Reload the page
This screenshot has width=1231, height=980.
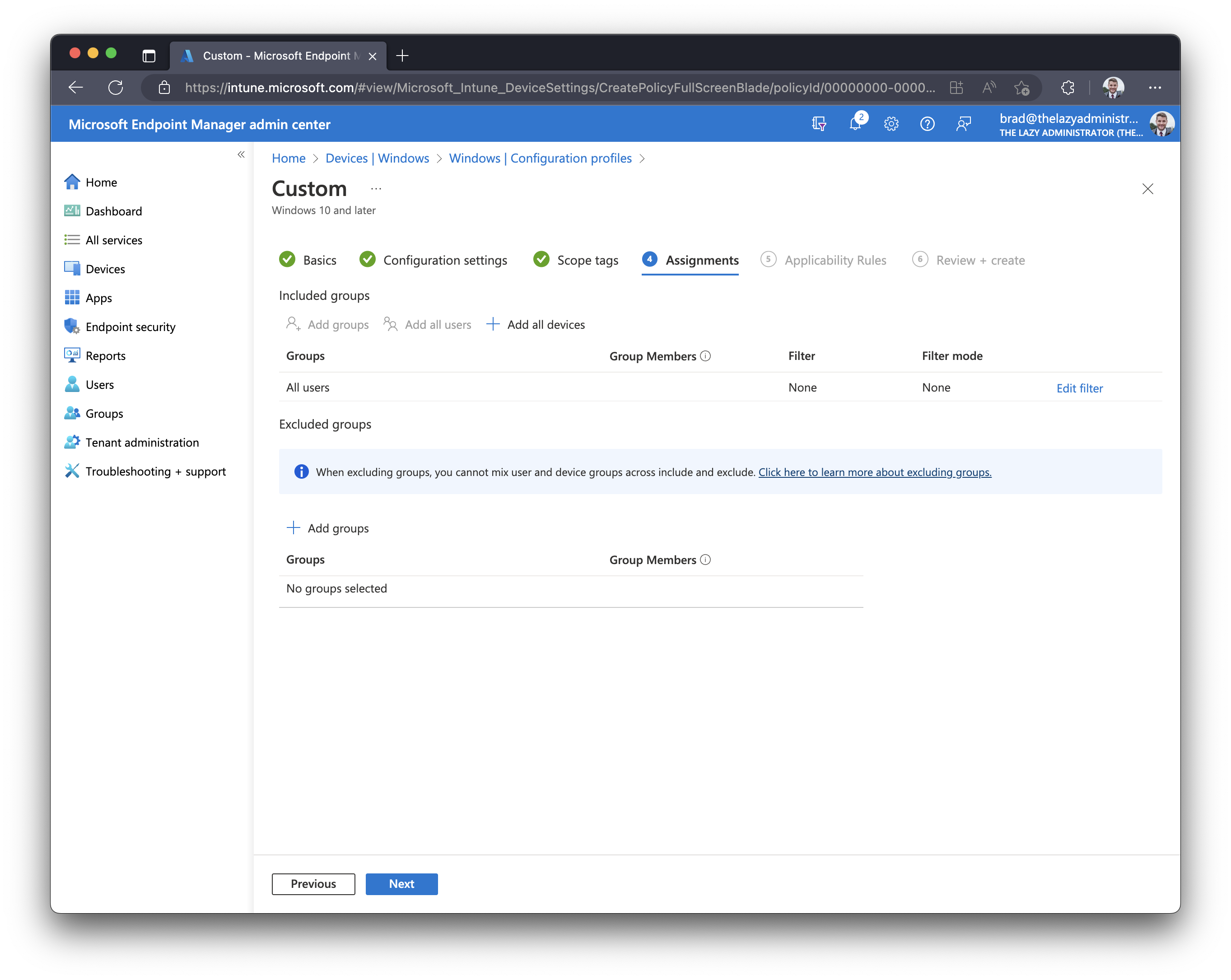[116, 87]
